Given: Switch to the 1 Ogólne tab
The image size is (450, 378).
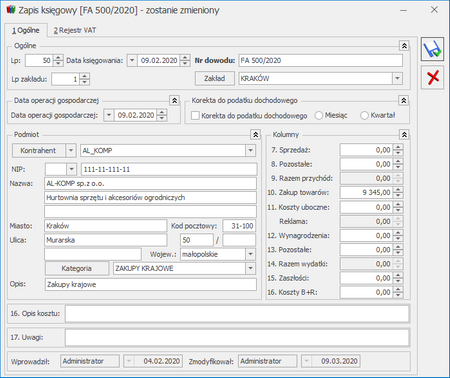Looking at the screenshot, I should pos(26,30).
